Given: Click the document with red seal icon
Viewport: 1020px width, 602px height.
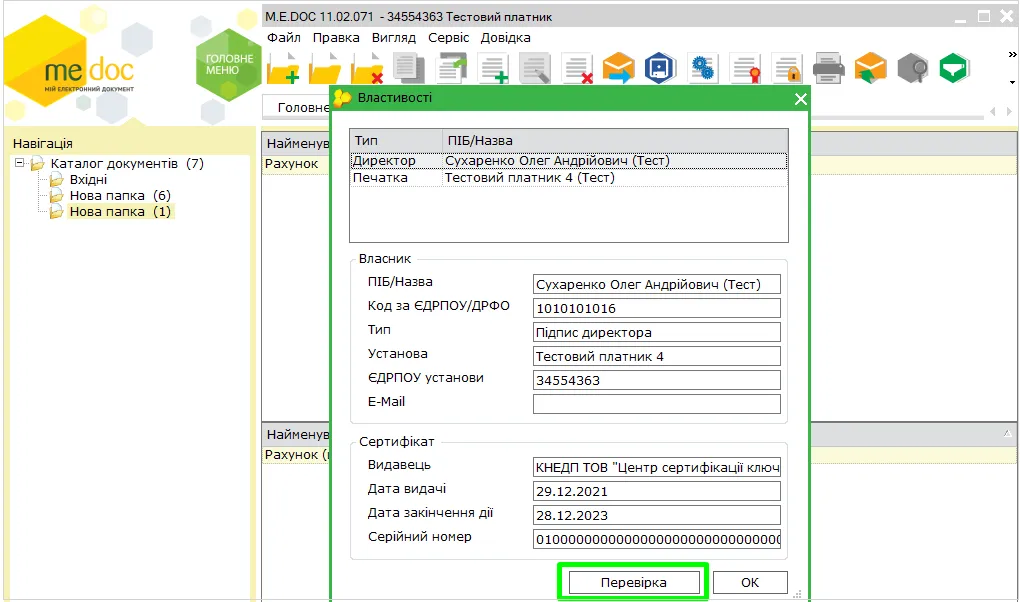Looking at the screenshot, I should tap(745, 68).
